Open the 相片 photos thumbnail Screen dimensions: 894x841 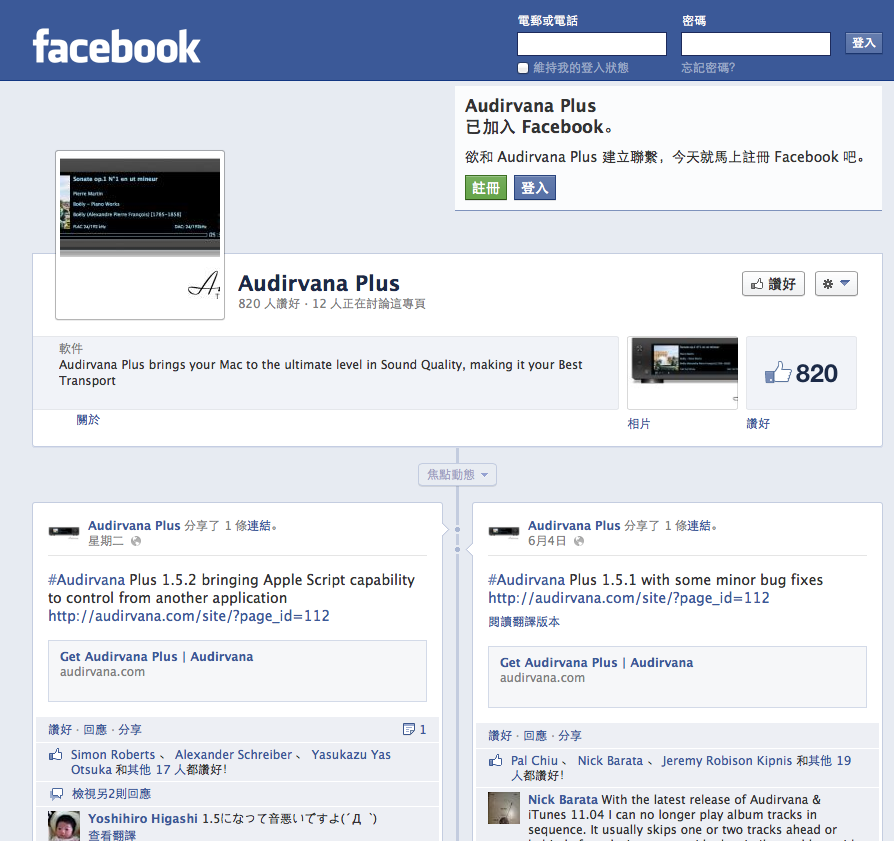point(682,373)
